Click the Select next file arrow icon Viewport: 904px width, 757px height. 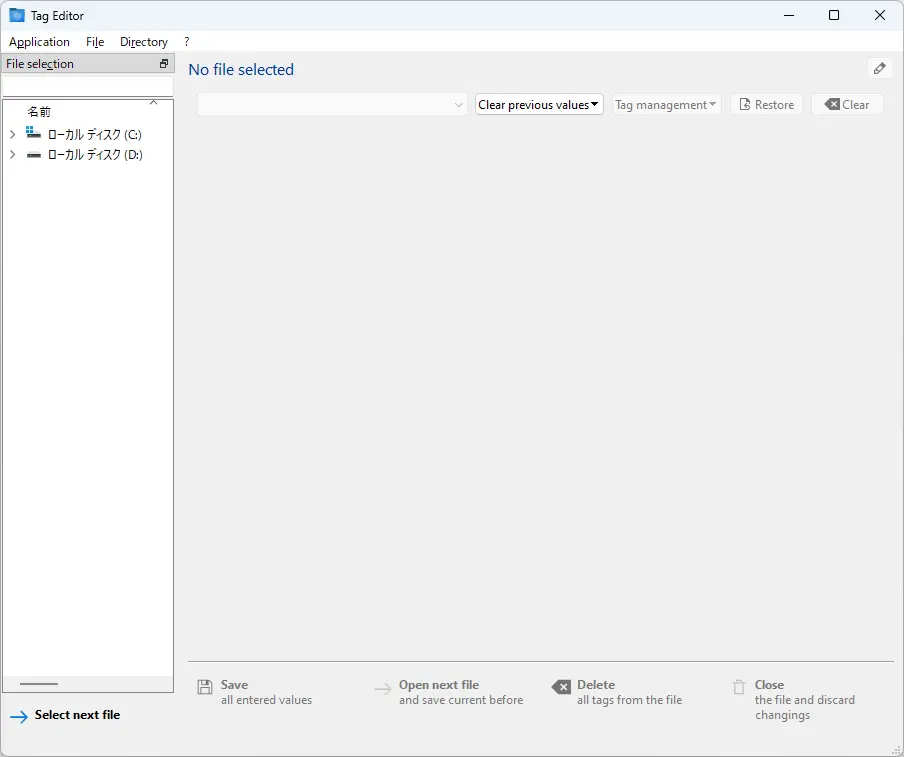18,717
